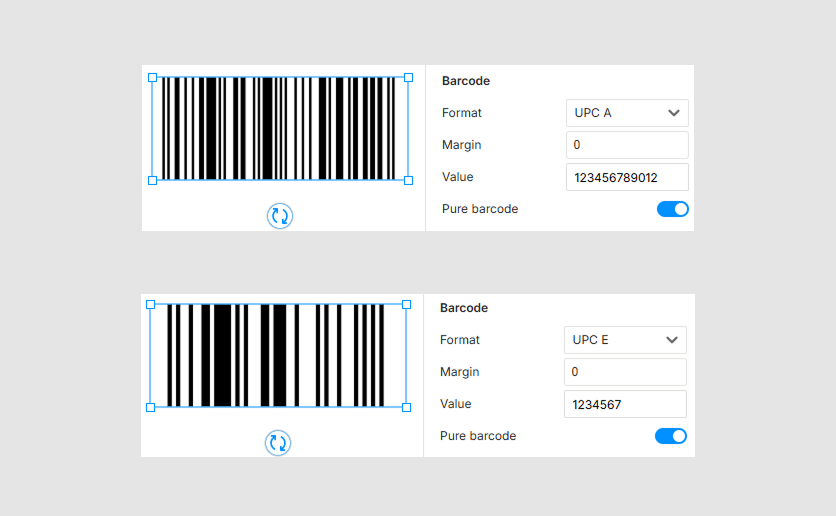Click the Value field containing 1234567
The height and width of the screenshot is (516, 836).
(625, 404)
